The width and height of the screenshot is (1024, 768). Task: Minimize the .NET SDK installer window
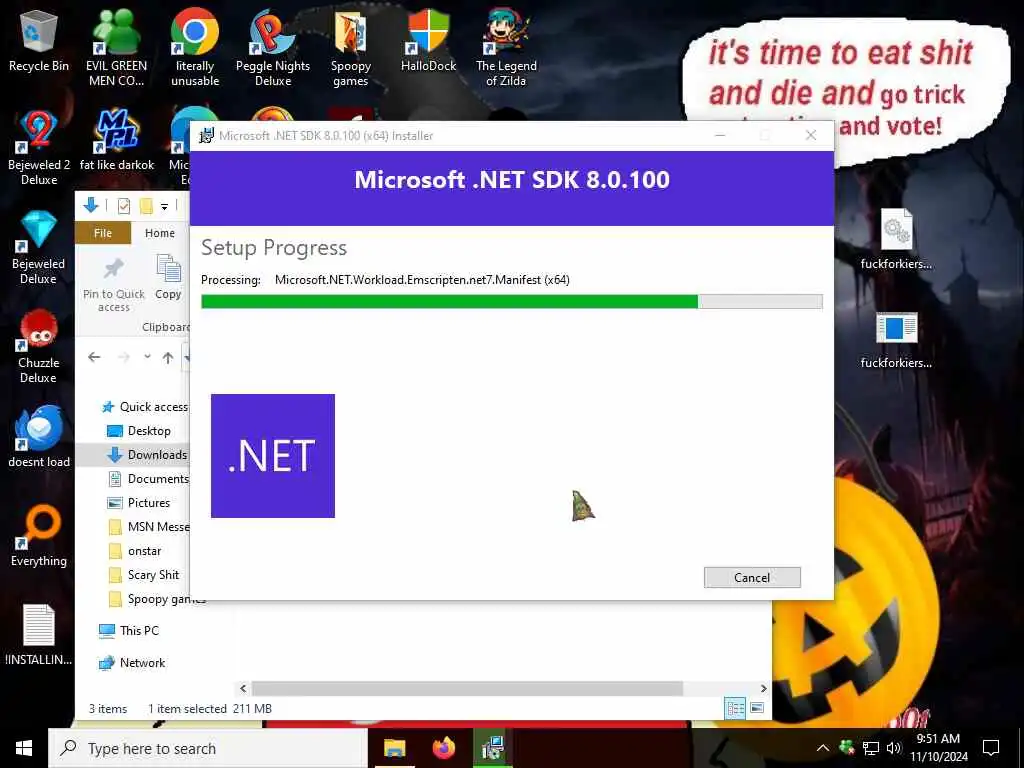point(720,135)
